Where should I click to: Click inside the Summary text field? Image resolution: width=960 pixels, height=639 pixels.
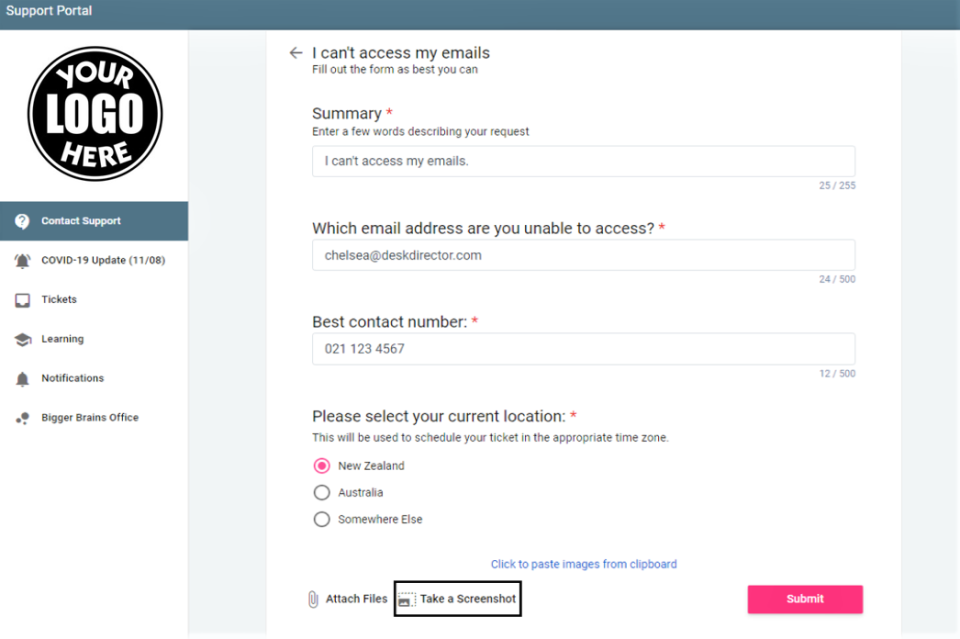[x=583, y=161]
